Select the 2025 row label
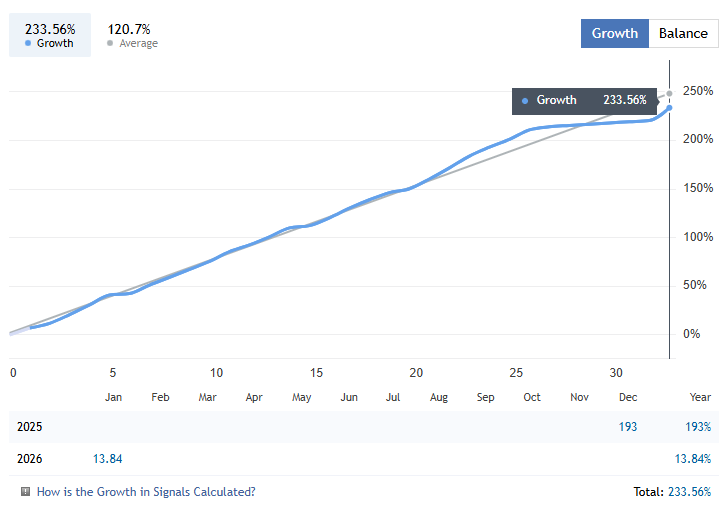Viewport: 728px width, 510px height. [30, 427]
